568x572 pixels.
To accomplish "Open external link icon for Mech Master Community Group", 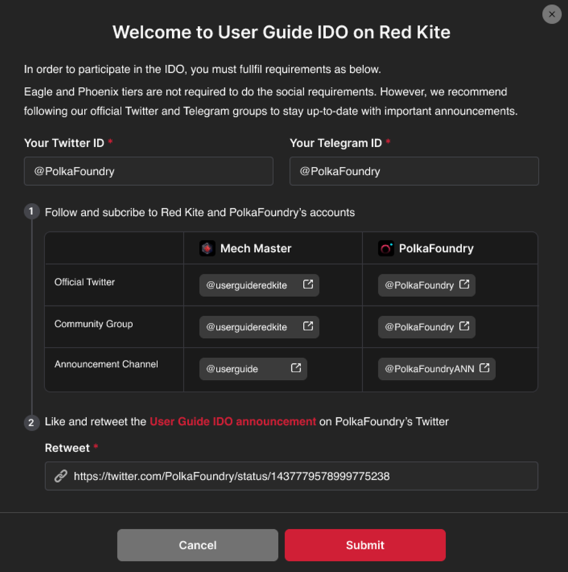I will 308,326.
